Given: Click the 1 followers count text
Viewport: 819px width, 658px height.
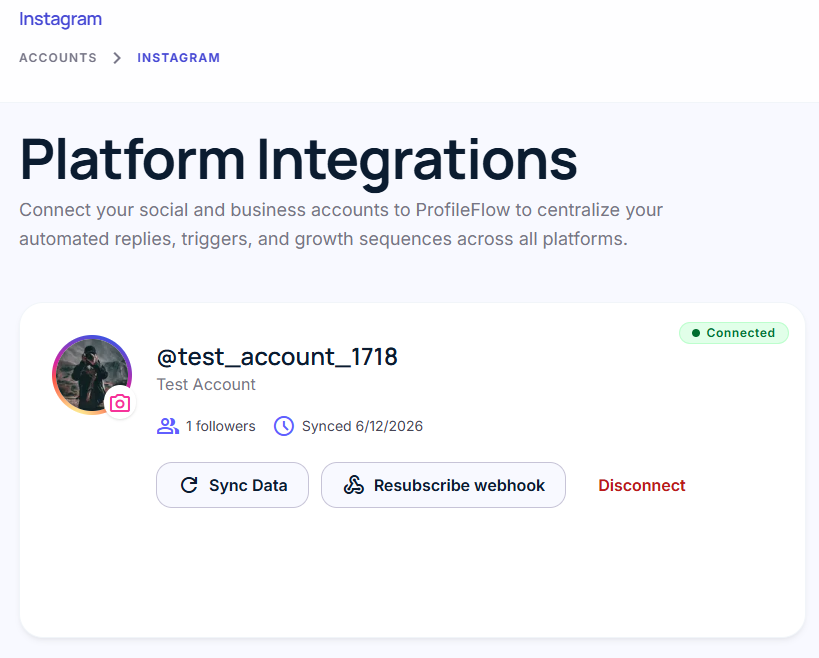Looking at the screenshot, I should pyautogui.click(x=221, y=426).
